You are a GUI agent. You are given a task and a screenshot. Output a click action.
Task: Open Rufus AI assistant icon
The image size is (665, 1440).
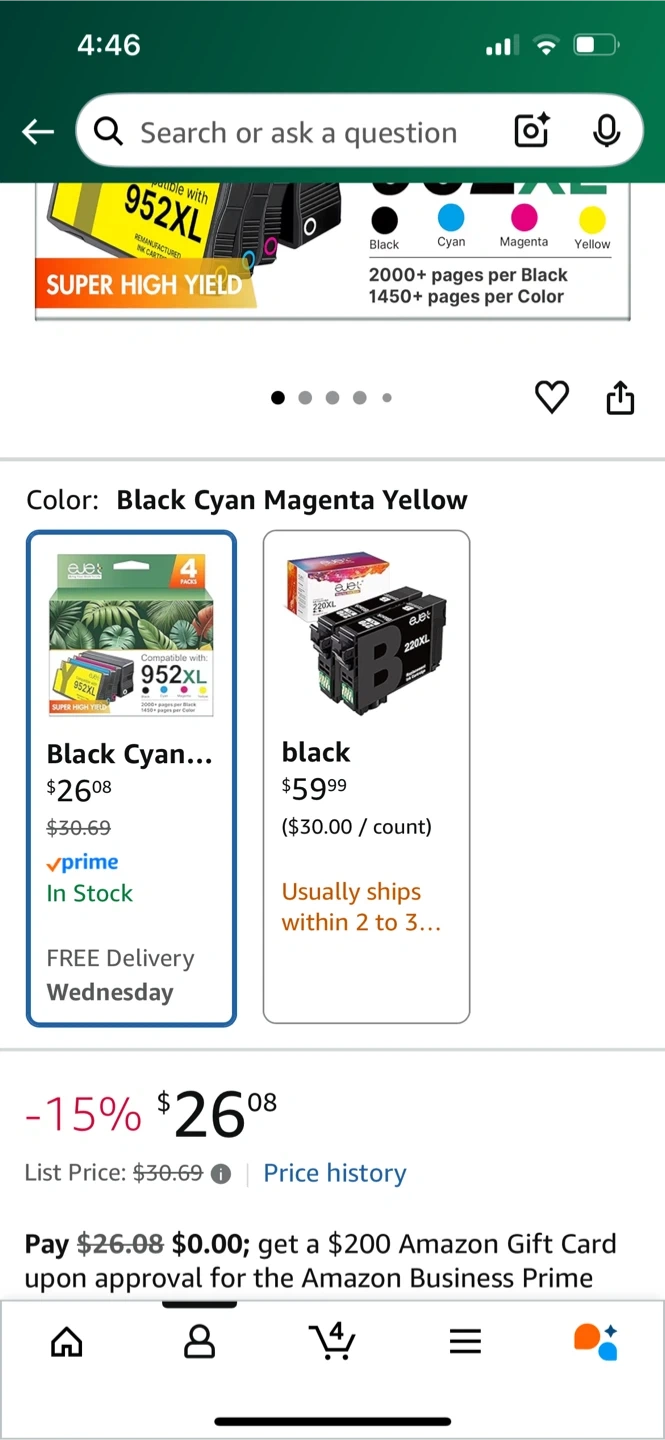point(596,1341)
